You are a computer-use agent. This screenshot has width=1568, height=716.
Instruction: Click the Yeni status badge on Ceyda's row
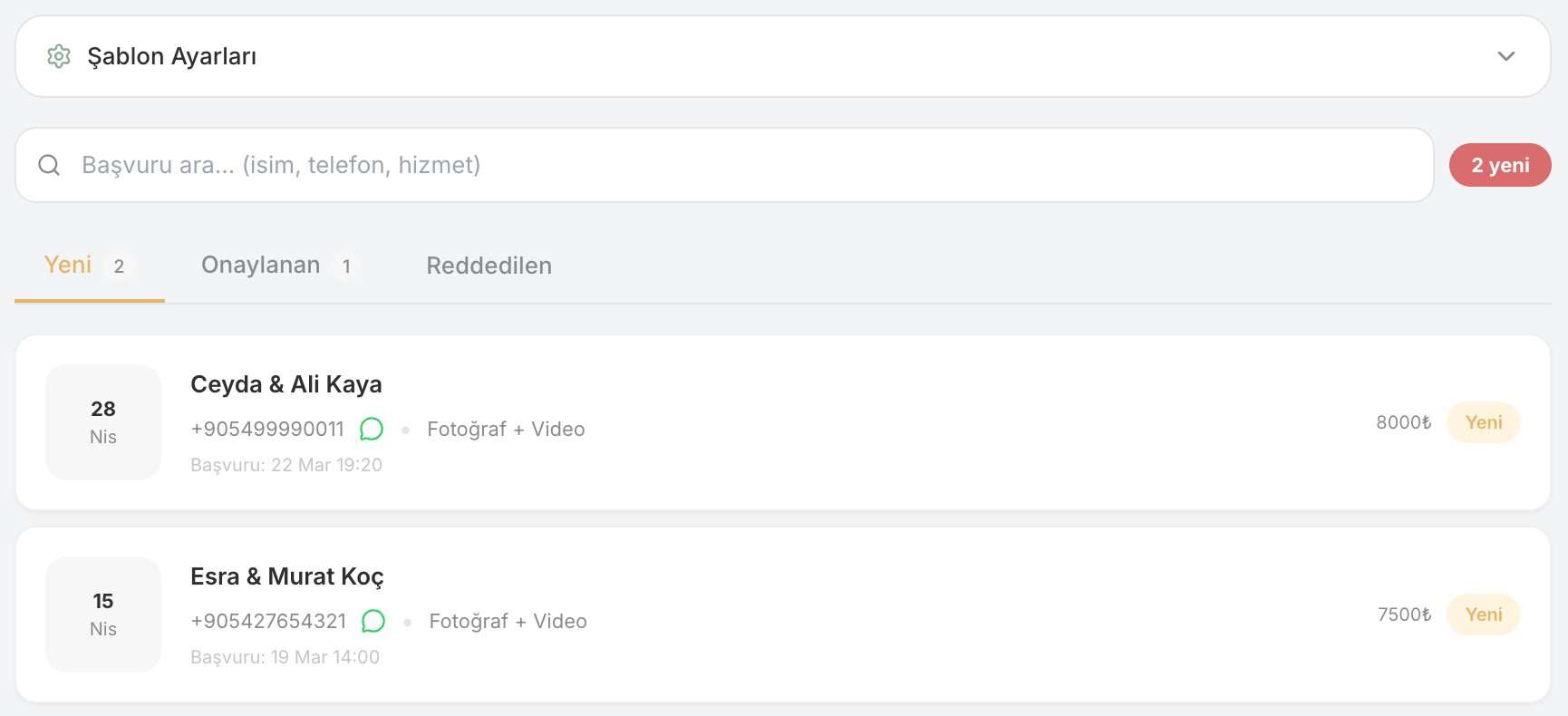coord(1483,422)
